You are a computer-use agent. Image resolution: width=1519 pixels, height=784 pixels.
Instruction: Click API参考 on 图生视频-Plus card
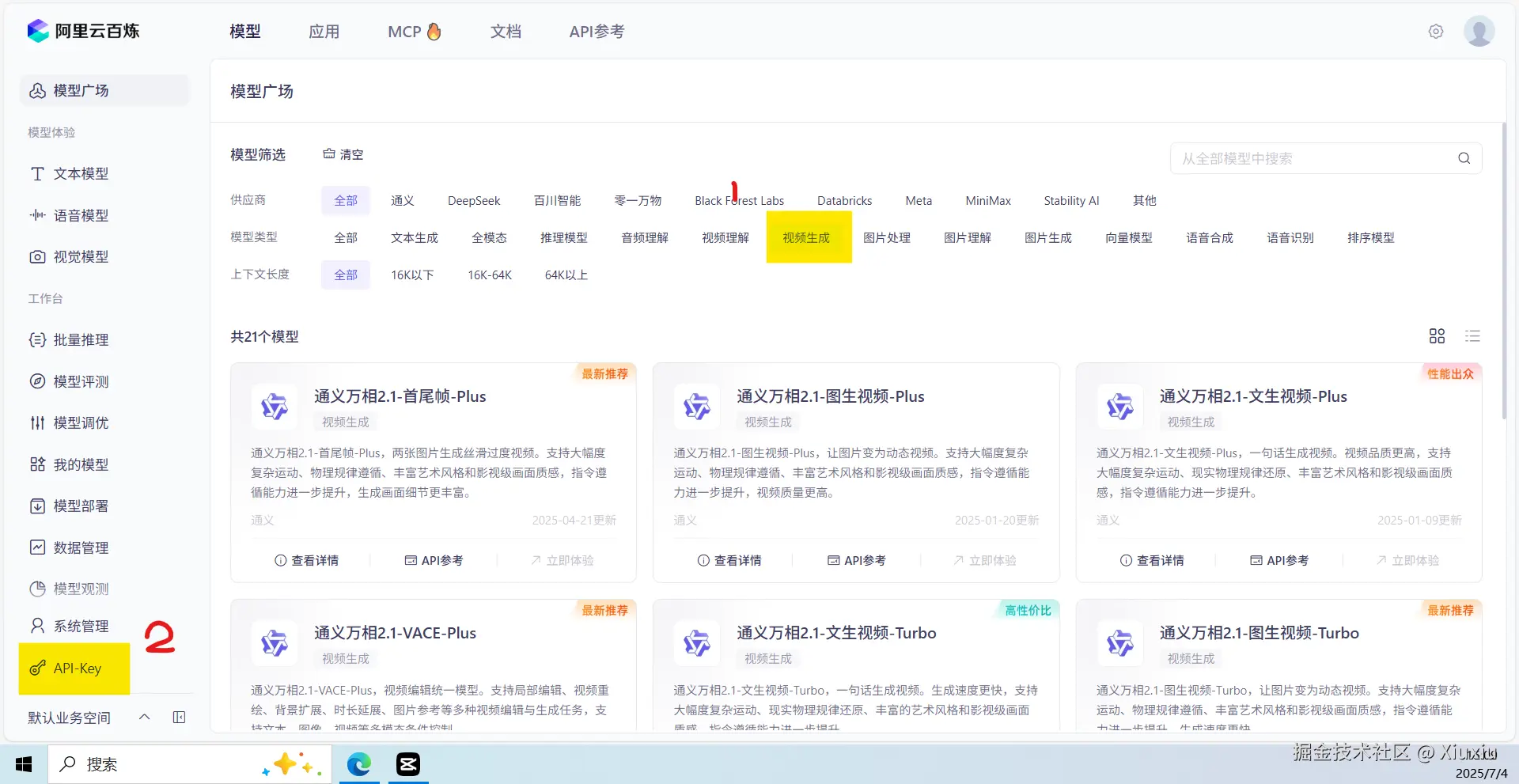coord(857,560)
